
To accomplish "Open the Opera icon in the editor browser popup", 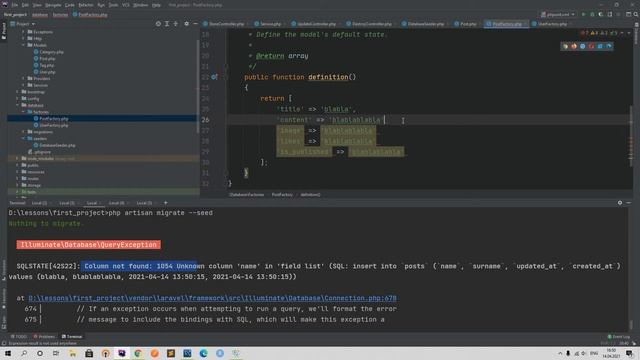I will (x=591, y=46).
